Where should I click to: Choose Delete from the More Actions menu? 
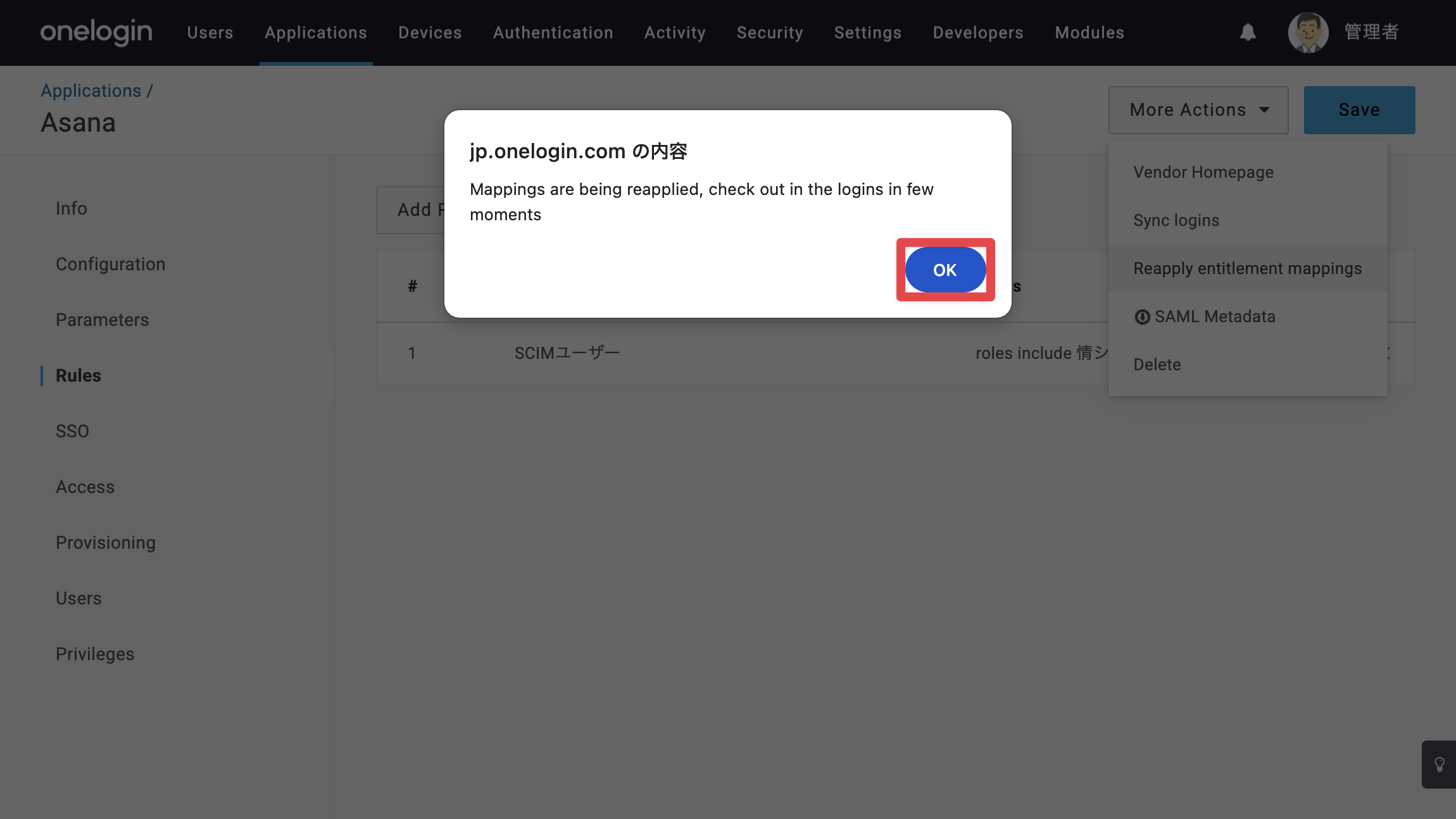click(1248, 365)
